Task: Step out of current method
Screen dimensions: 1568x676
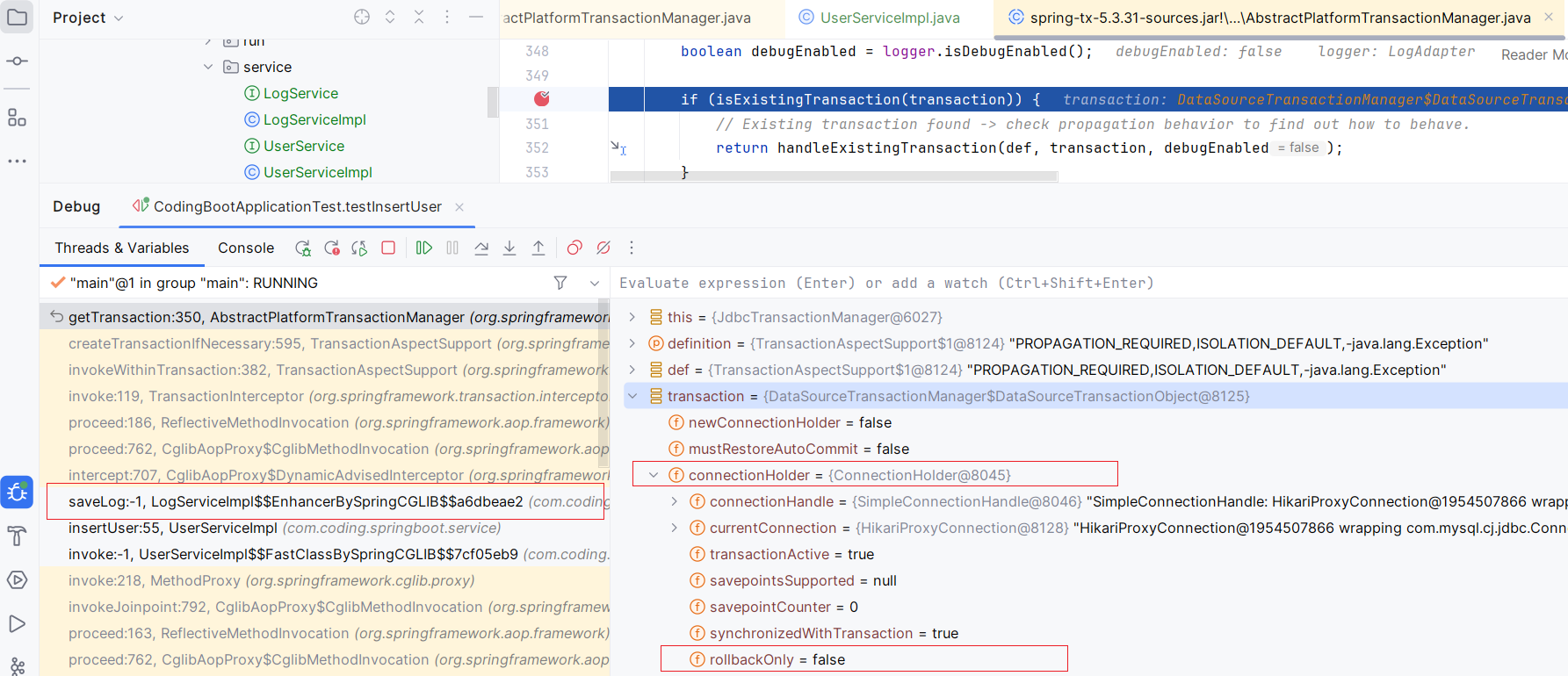Action: (x=538, y=248)
